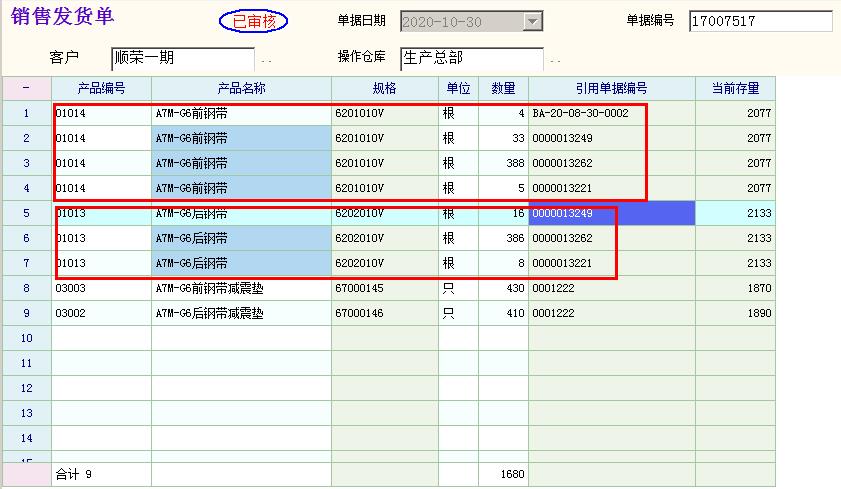Click the 产品名称 column header
841x489 pixels.
tap(241, 88)
